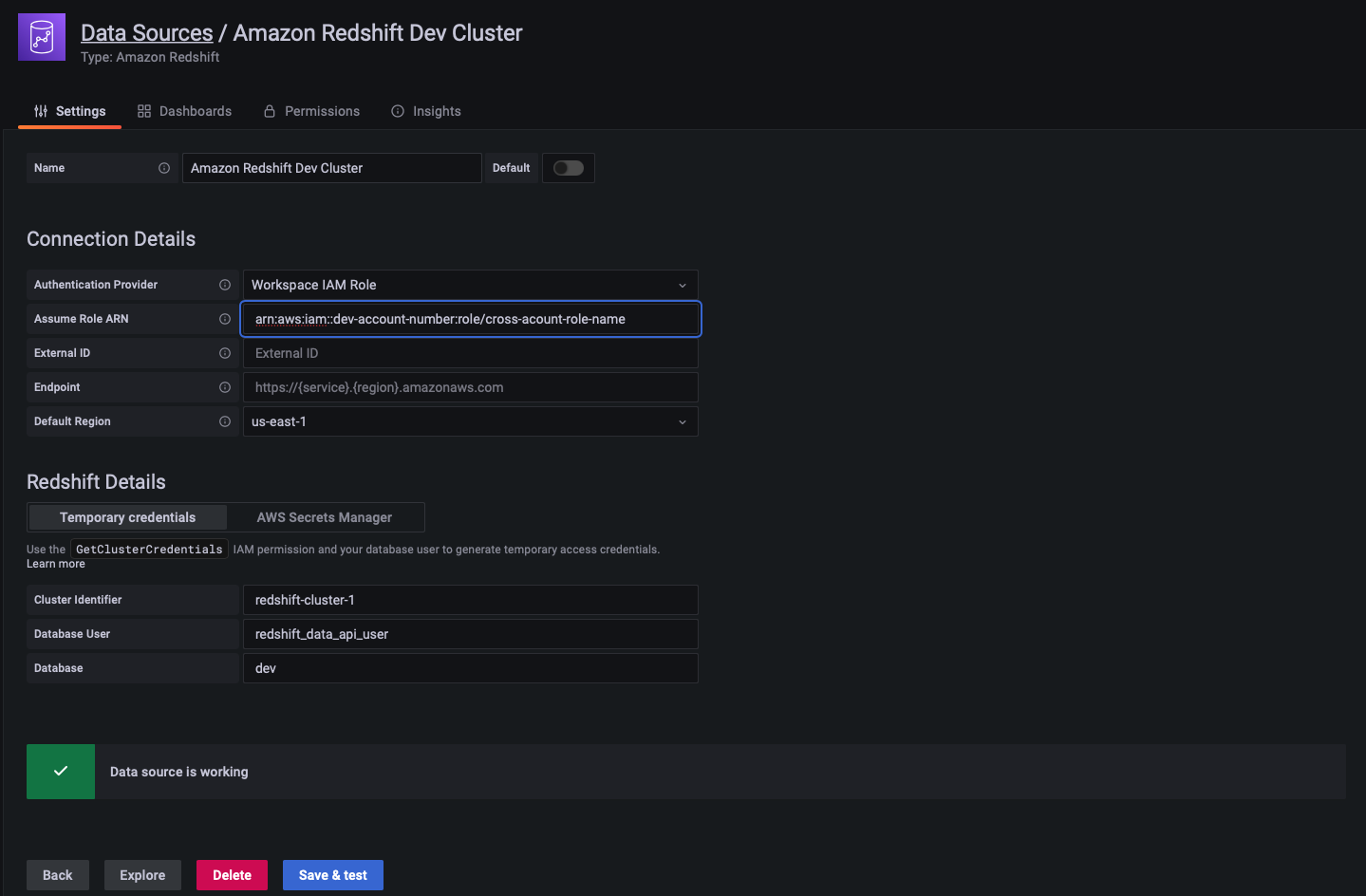This screenshot has width=1366, height=896.
Task: Click the Amazon Redshift data source logo
Action: [42, 37]
